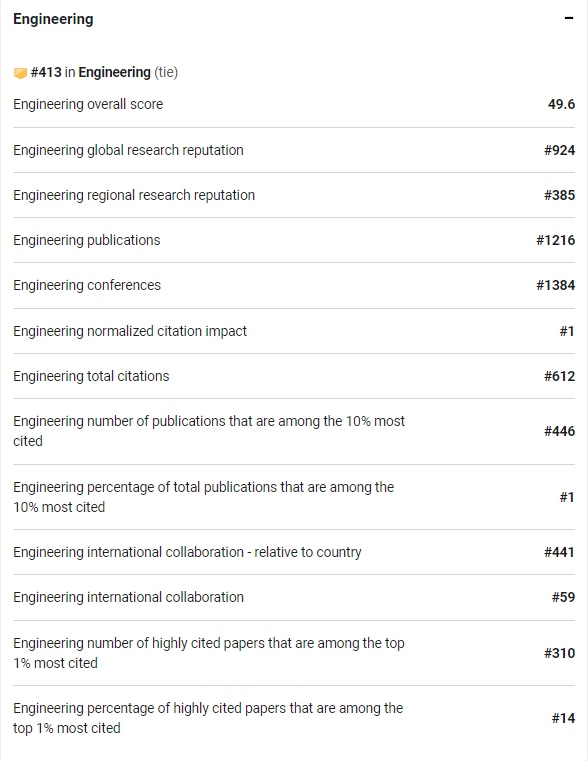
Task: Select Engineering global research reputation row
Action: click(294, 150)
